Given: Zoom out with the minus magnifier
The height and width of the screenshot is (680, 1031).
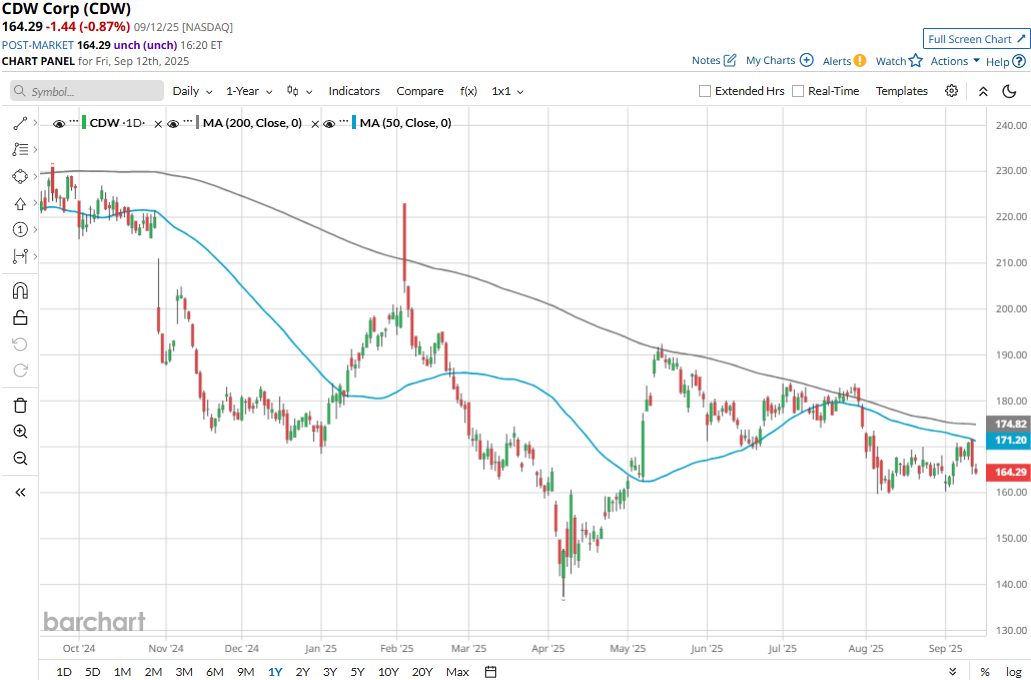Looking at the screenshot, I should coord(20,458).
